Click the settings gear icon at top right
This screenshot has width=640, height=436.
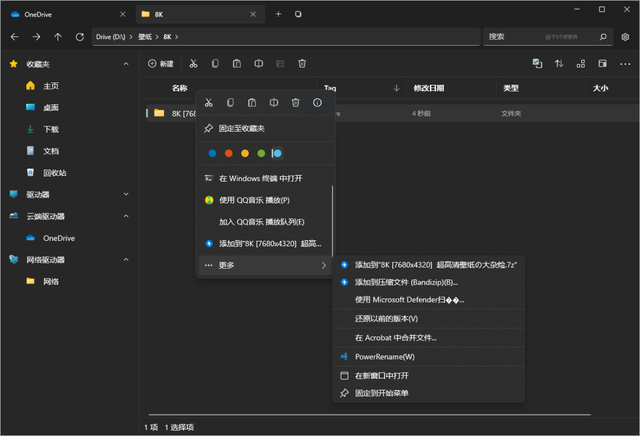pos(625,37)
